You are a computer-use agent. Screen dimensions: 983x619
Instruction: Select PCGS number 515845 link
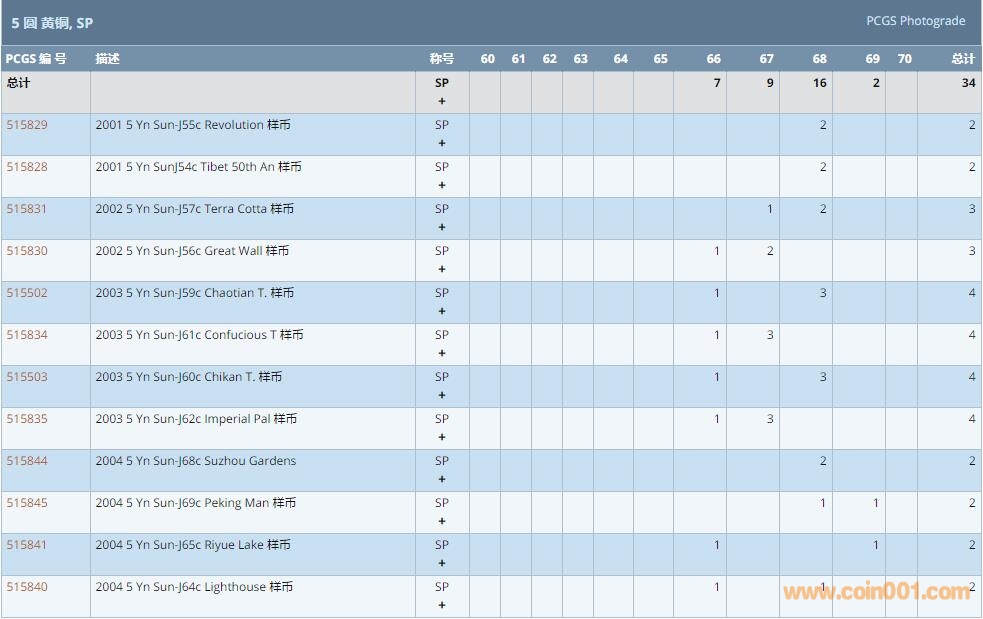(x=27, y=503)
